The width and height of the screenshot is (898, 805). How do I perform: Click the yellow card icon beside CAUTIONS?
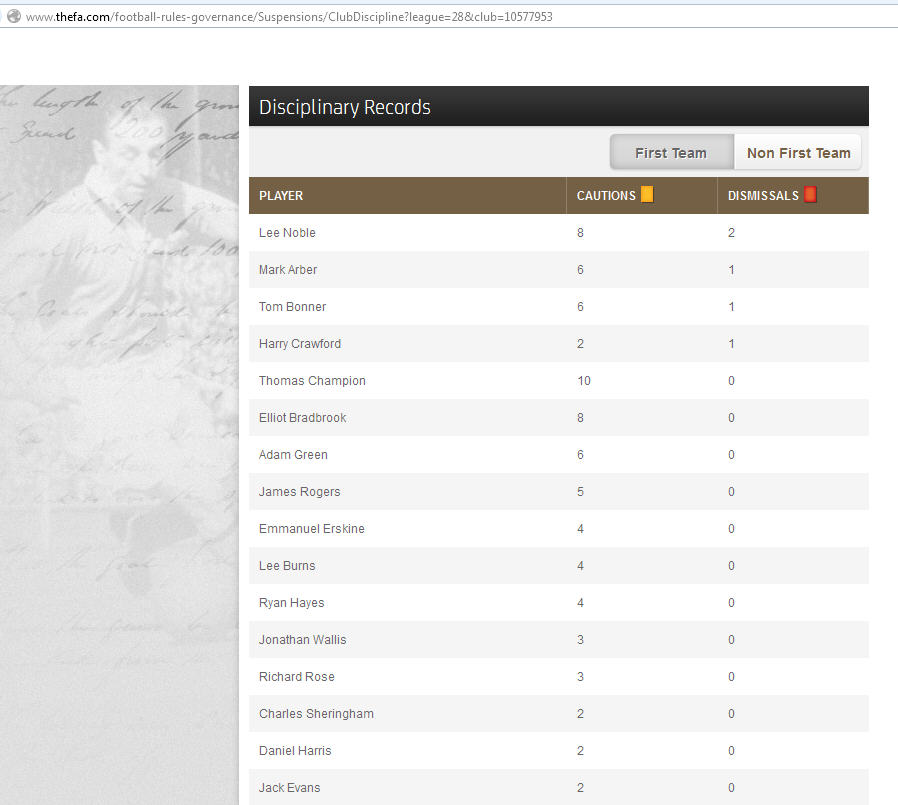click(x=647, y=195)
